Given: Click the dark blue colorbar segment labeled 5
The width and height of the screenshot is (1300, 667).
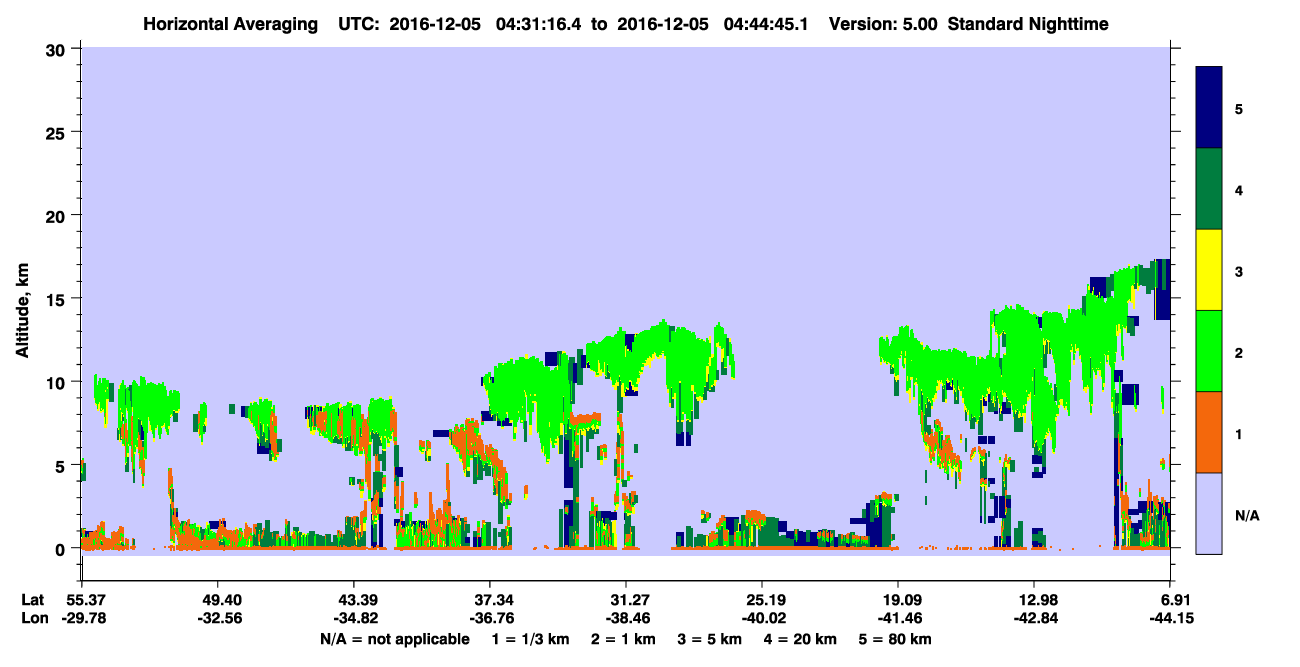Looking at the screenshot, I should 1209,108.
